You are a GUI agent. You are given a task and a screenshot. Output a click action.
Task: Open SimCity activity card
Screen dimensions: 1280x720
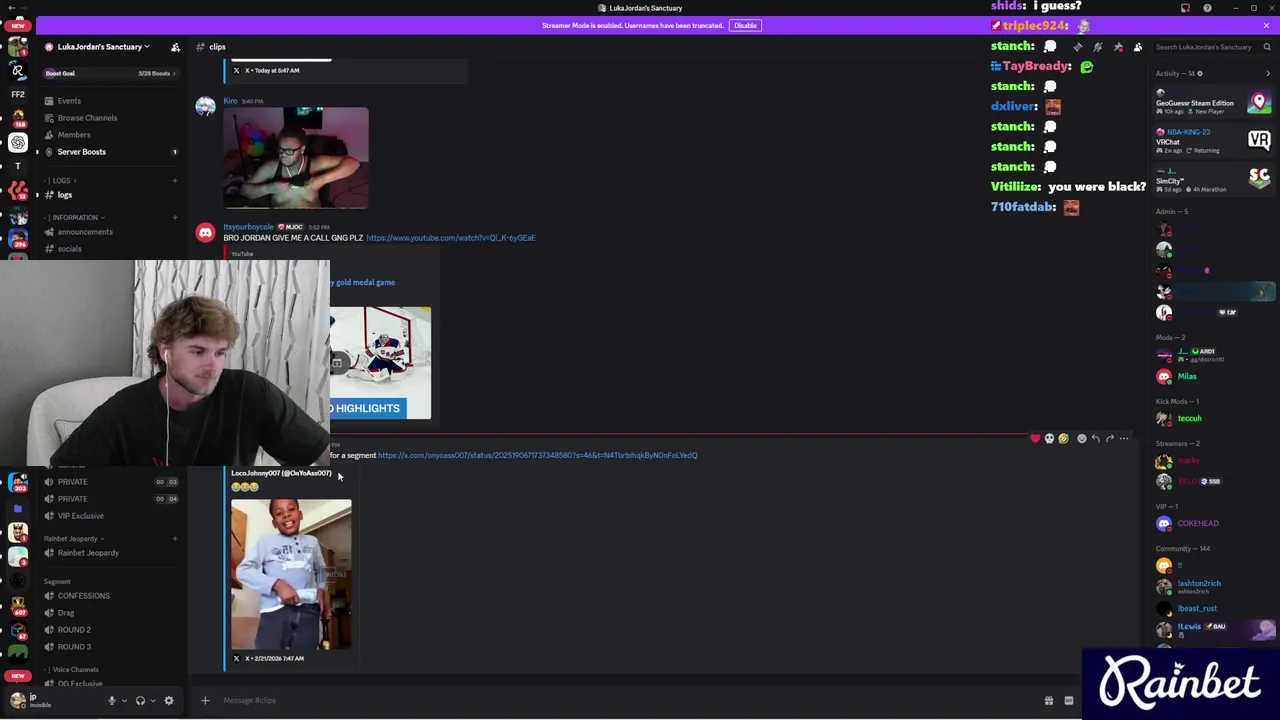(1213, 180)
